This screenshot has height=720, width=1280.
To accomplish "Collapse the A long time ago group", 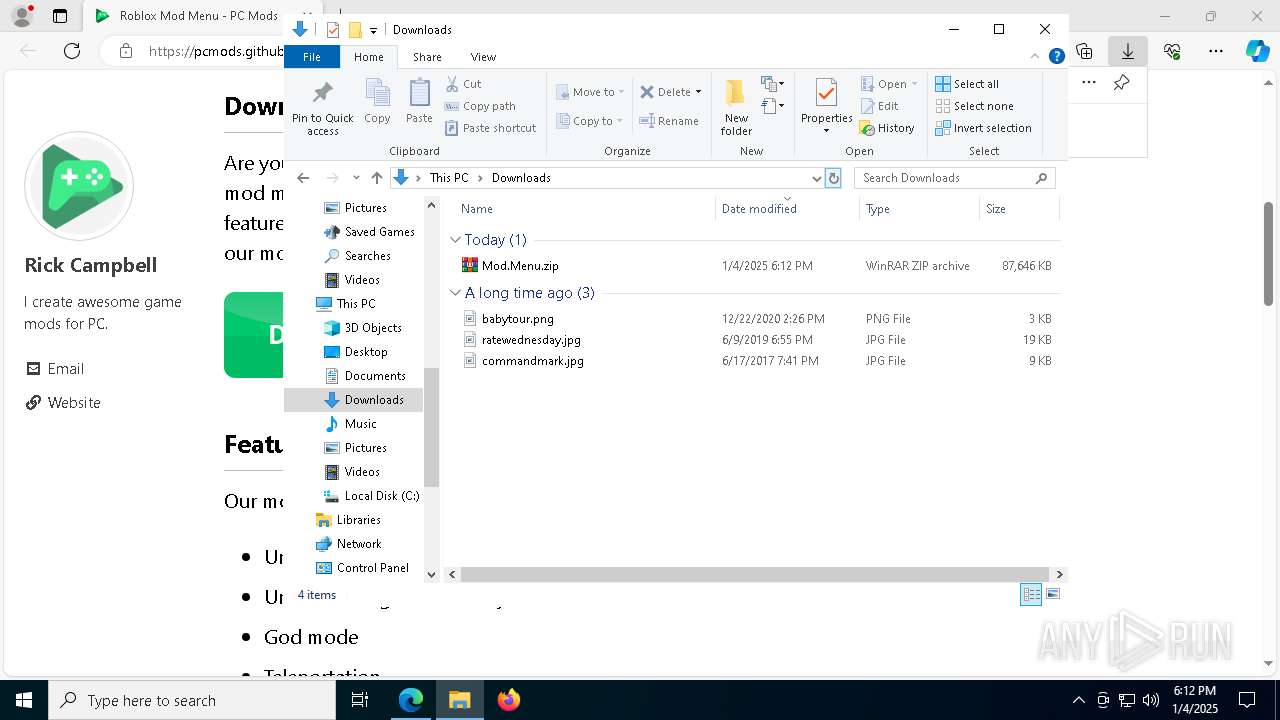I will [x=455, y=293].
